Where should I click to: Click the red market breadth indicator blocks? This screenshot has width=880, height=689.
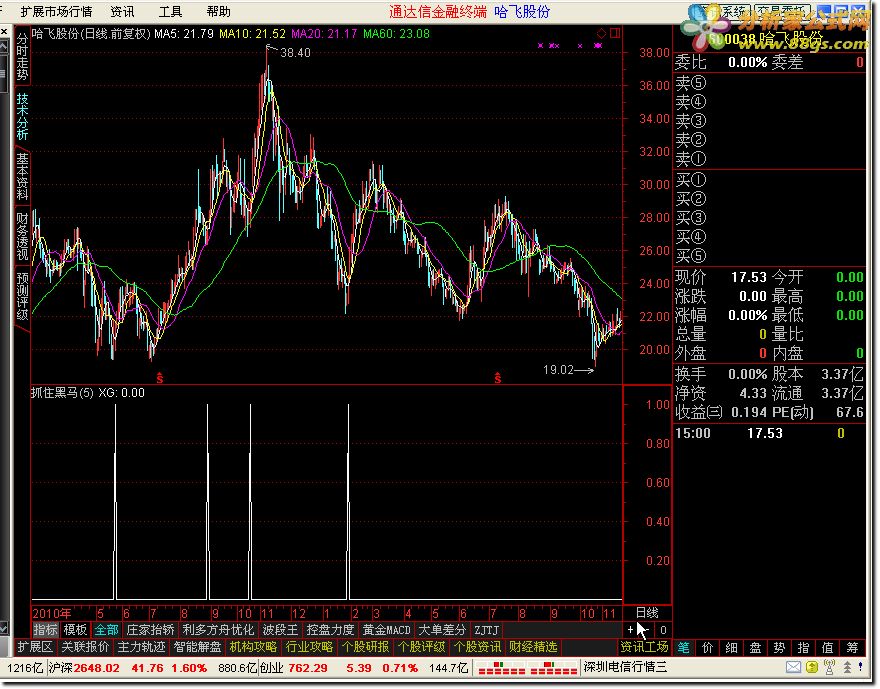528,668
